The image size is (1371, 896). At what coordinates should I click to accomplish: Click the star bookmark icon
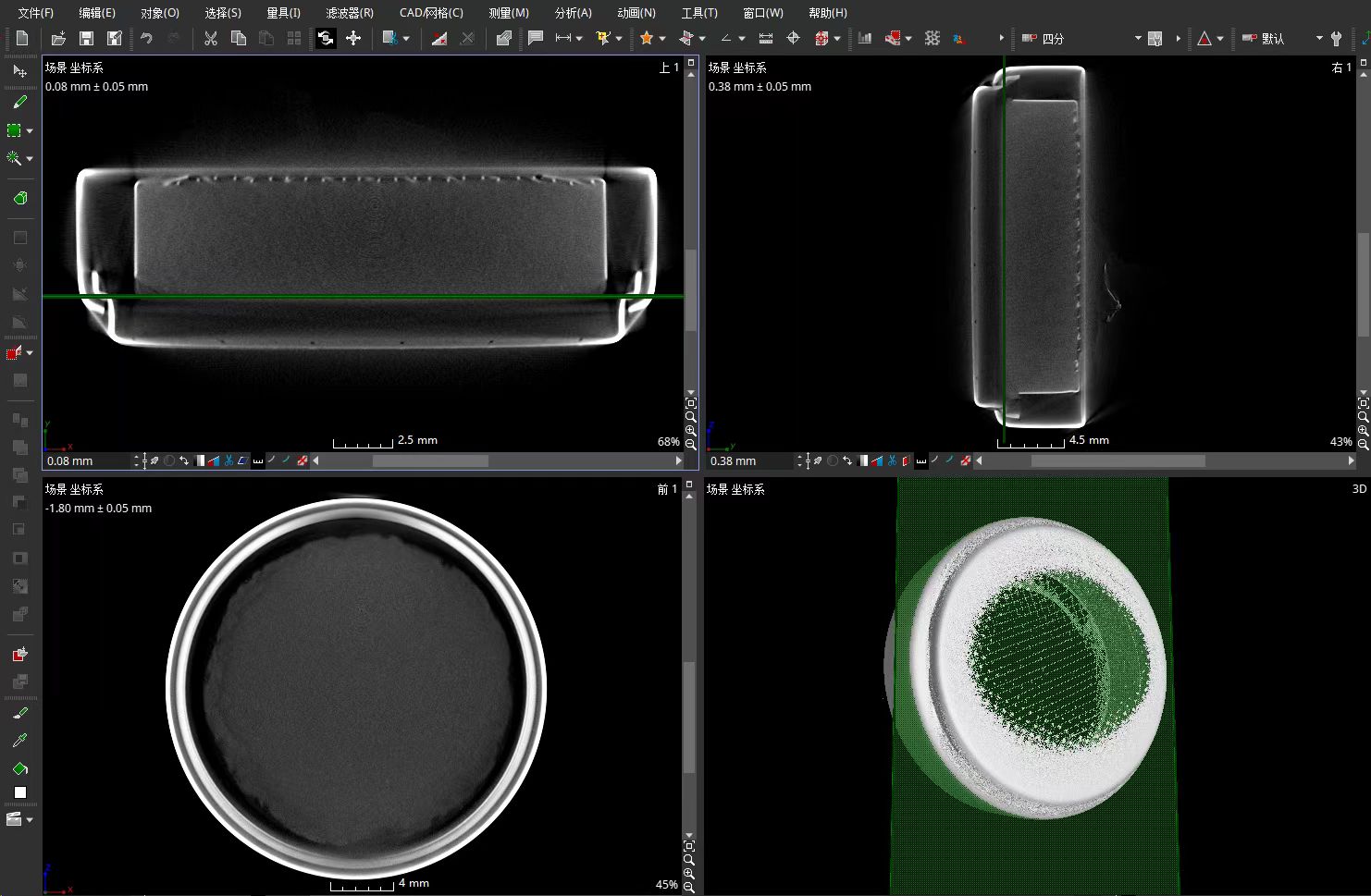pos(647,38)
